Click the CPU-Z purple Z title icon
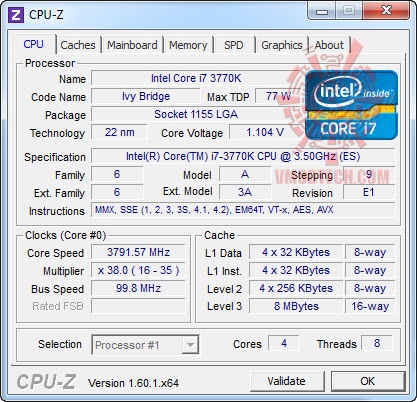Screen dimensions: 417x402 click(x=16, y=15)
